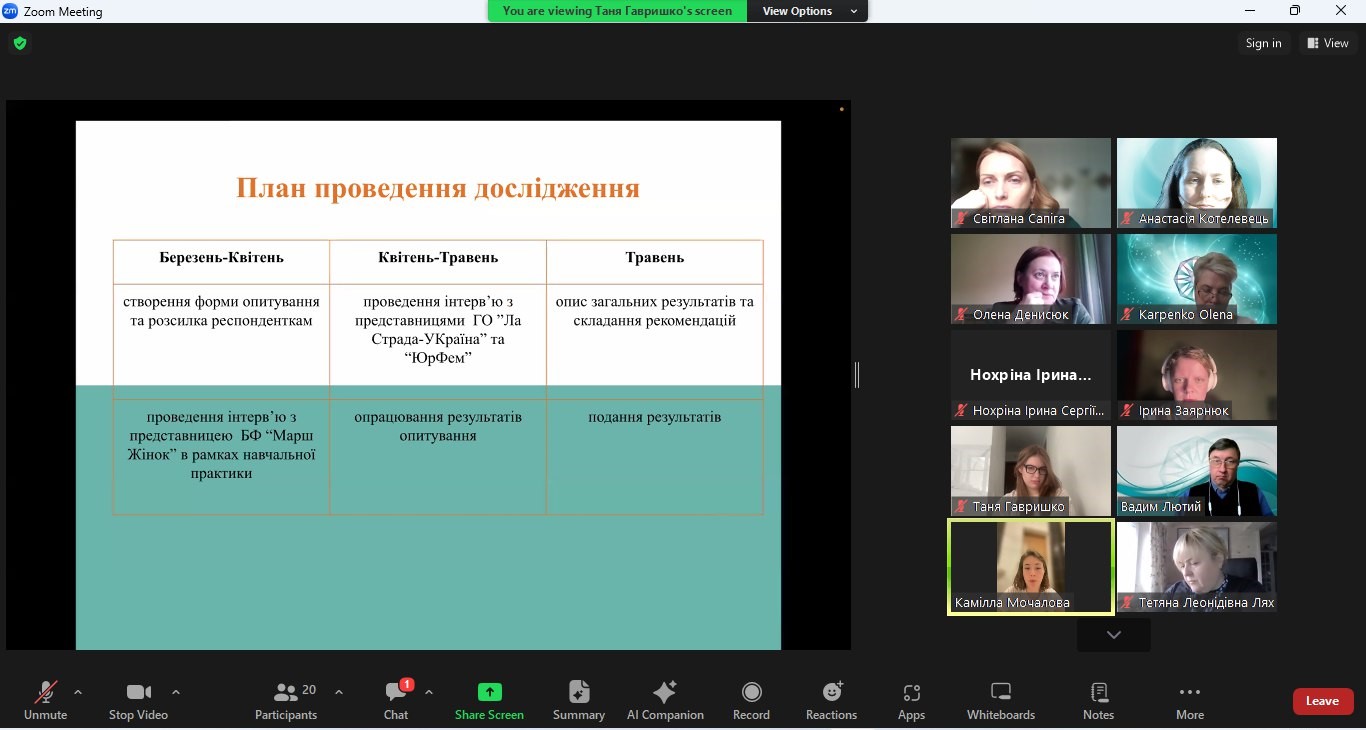The image size is (1366, 730).
Task: Open Zoom Apps from toolbar
Action: [911, 692]
